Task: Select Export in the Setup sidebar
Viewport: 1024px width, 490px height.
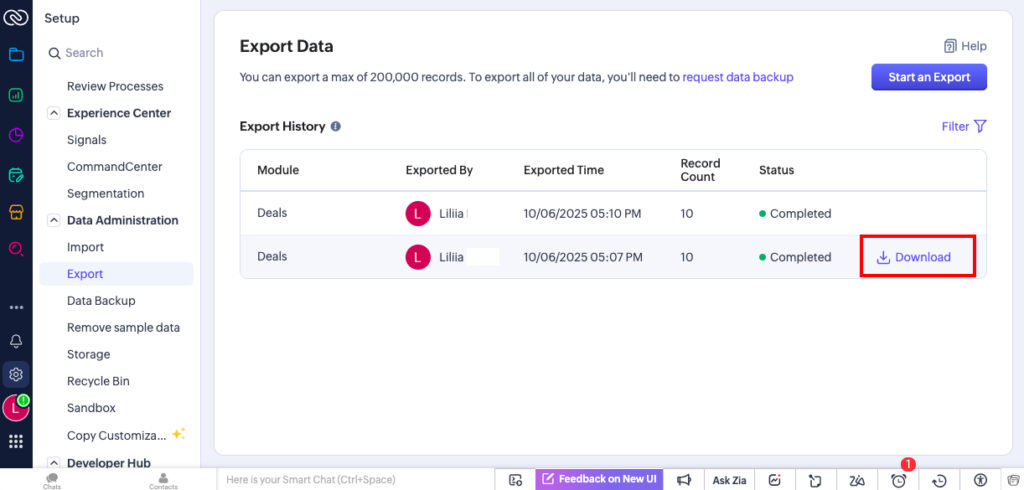Action: pos(116,274)
